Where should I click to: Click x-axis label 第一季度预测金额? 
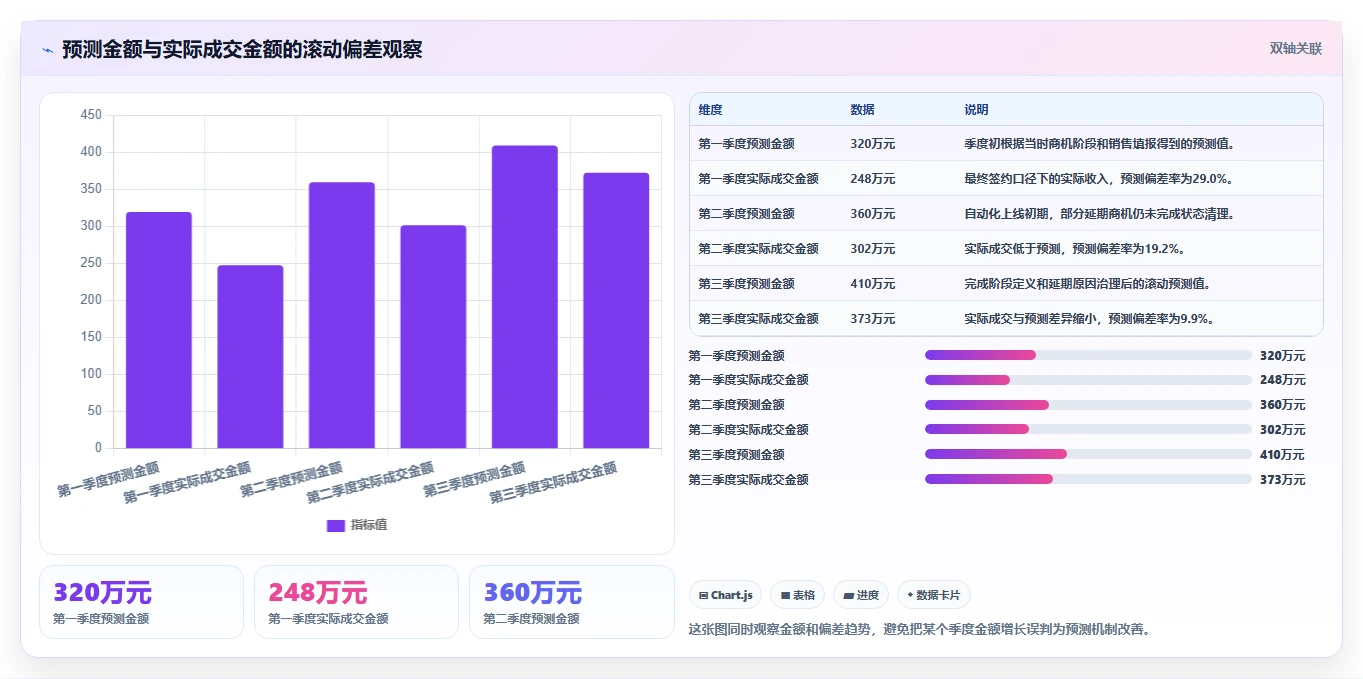[108, 480]
